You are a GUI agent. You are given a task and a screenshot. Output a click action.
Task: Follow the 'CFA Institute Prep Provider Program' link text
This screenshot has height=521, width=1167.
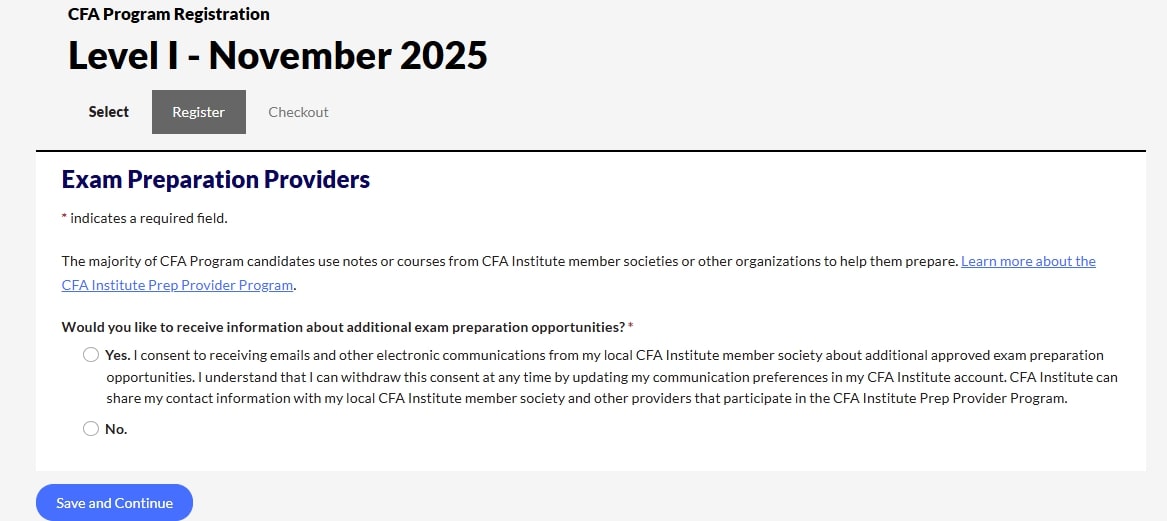tap(177, 285)
